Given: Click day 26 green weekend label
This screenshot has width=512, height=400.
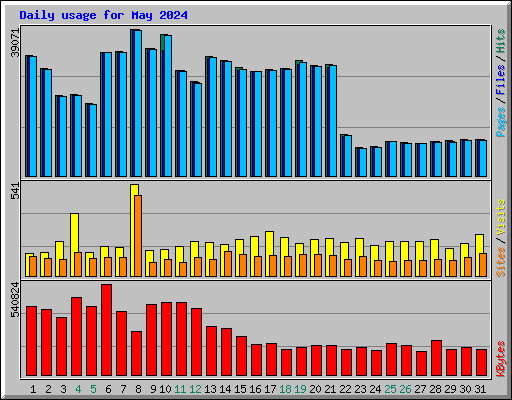Looking at the screenshot, I should (x=405, y=389).
